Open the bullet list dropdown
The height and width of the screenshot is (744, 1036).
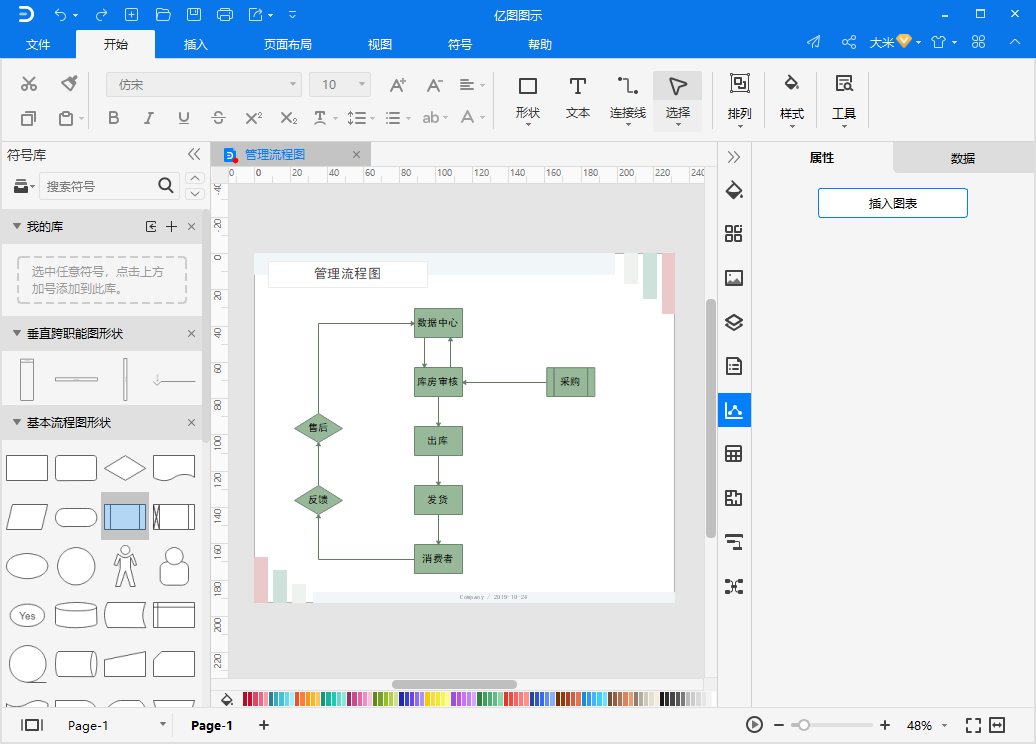point(398,118)
